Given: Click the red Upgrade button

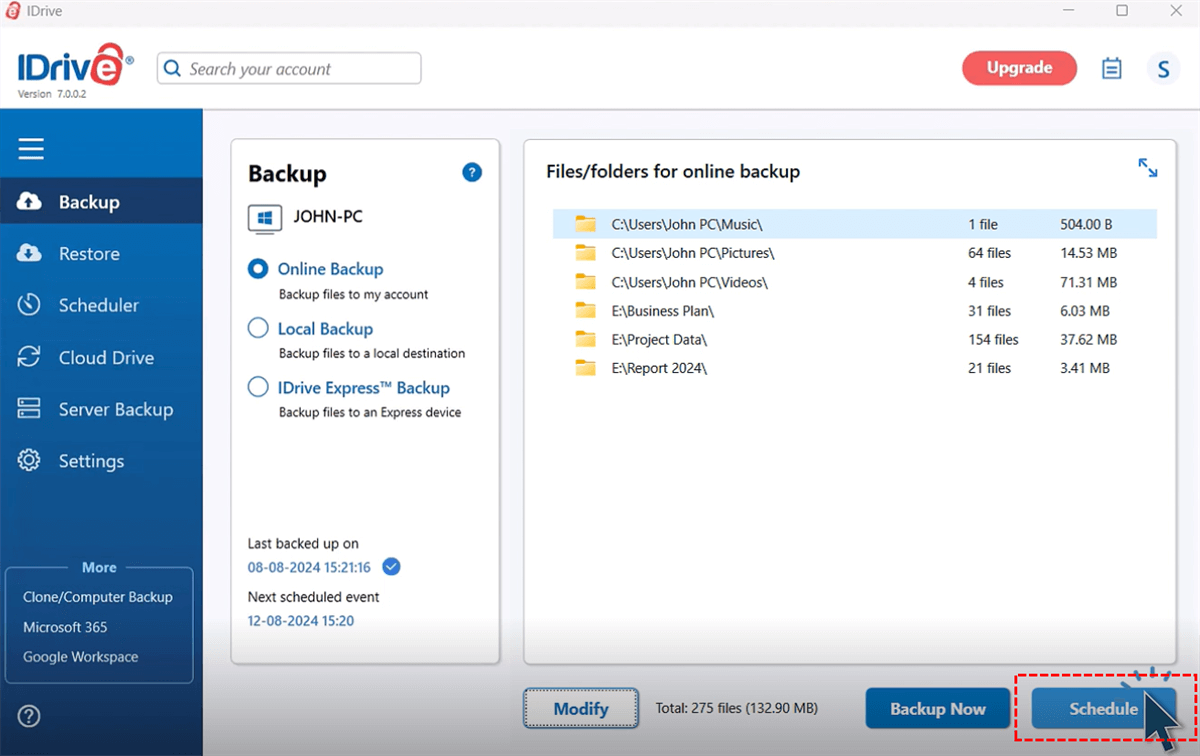Looking at the screenshot, I should tap(1019, 68).
